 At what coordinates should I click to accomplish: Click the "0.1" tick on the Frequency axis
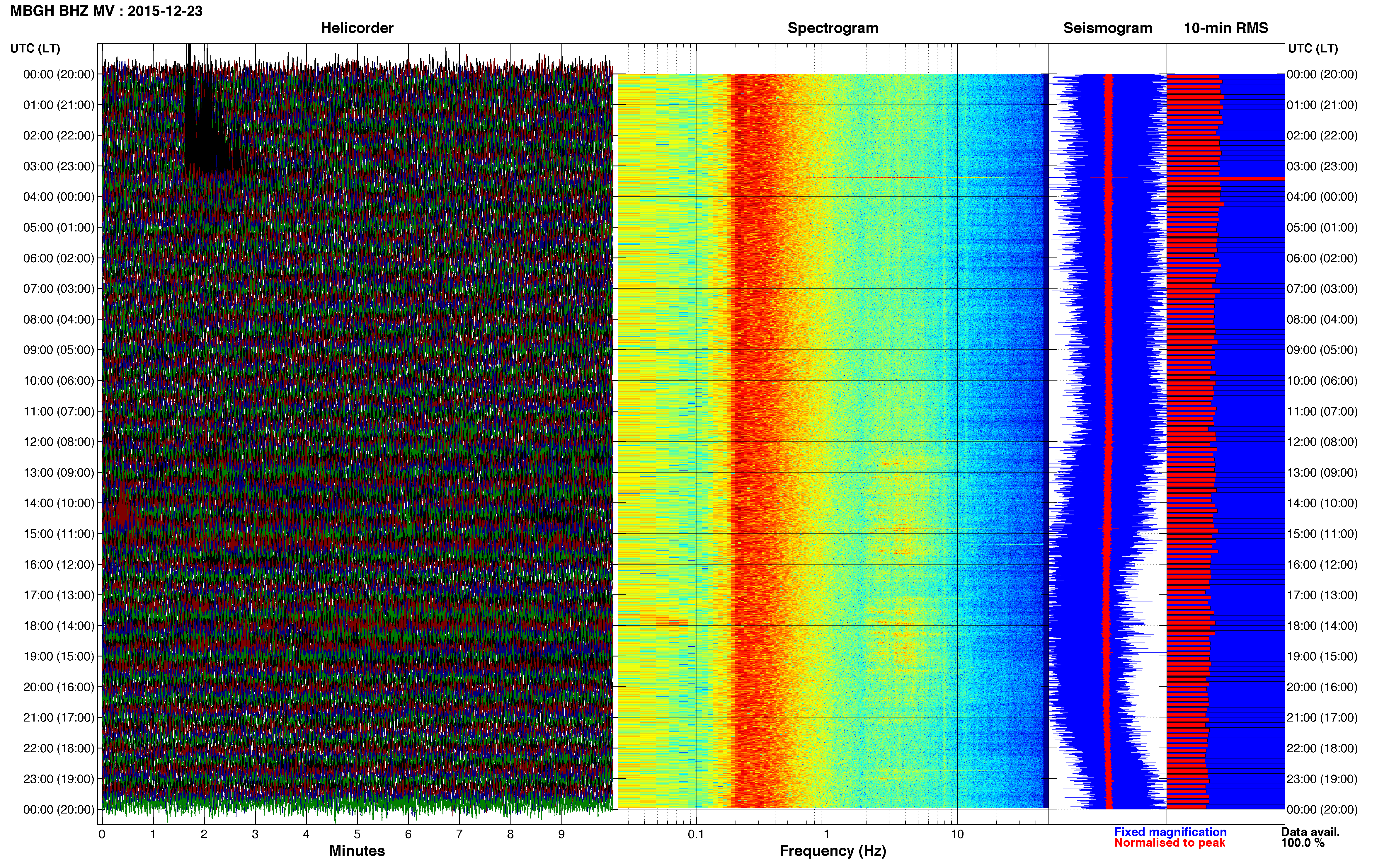[x=696, y=835]
